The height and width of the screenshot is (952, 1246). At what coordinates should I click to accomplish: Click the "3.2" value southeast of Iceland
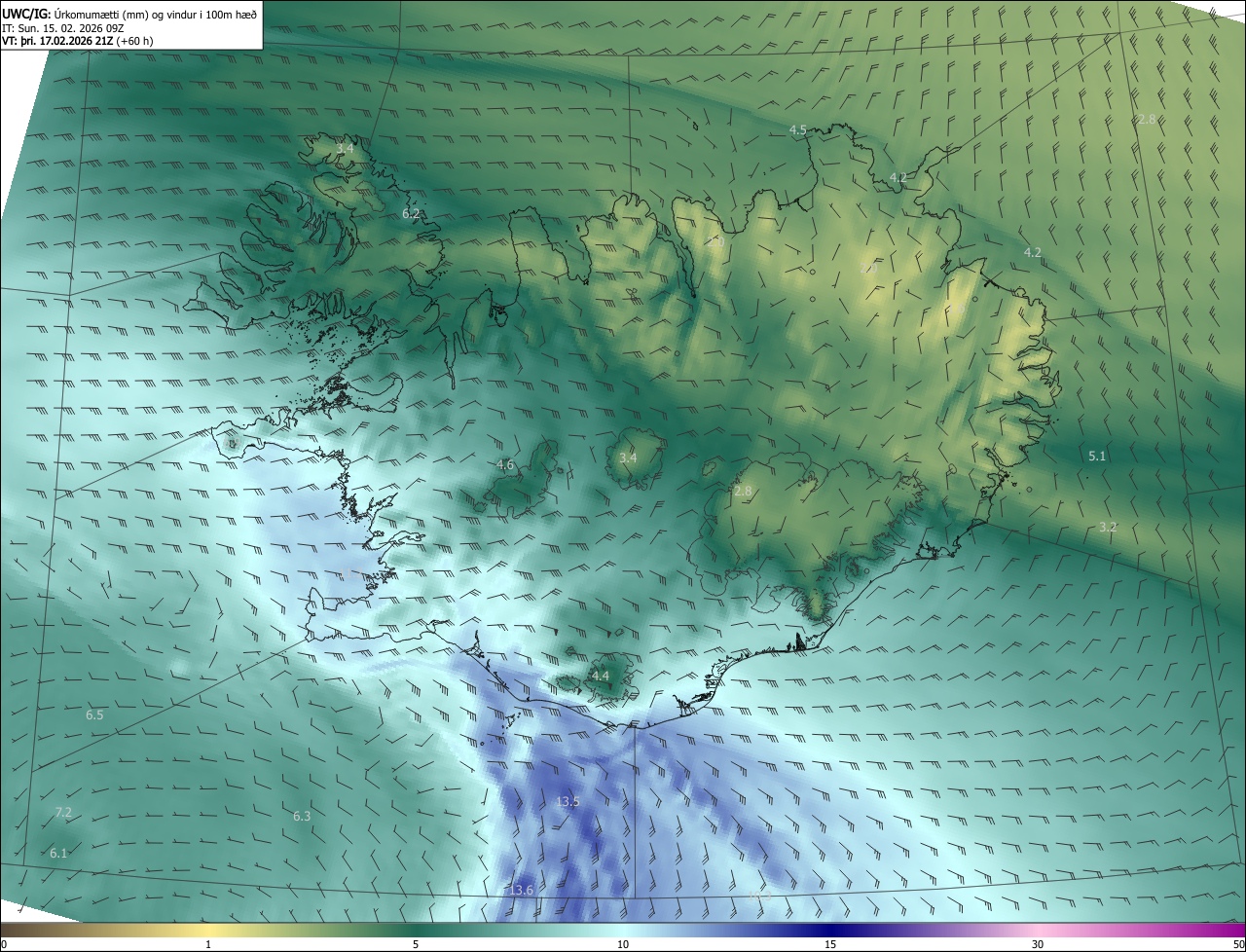pyautogui.click(x=1108, y=527)
